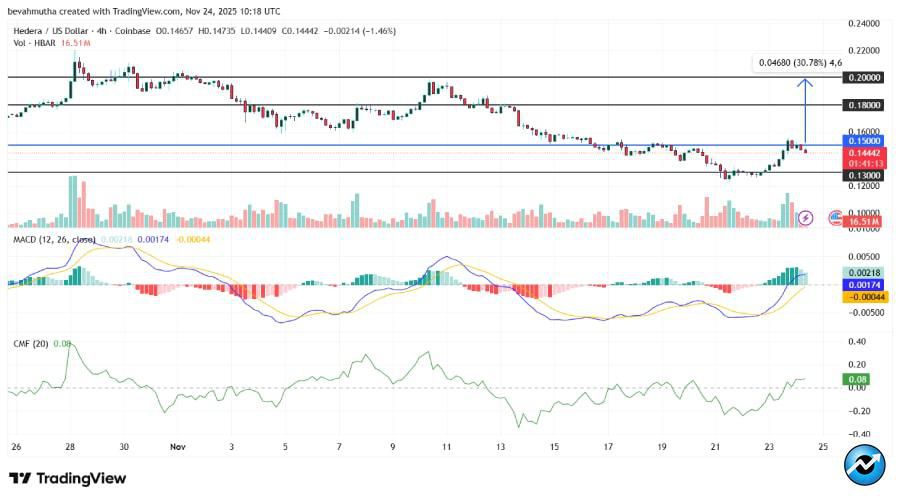Click the blue 0.15000 price label
Viewport: 900px width, 500px height.
[865, 145]
